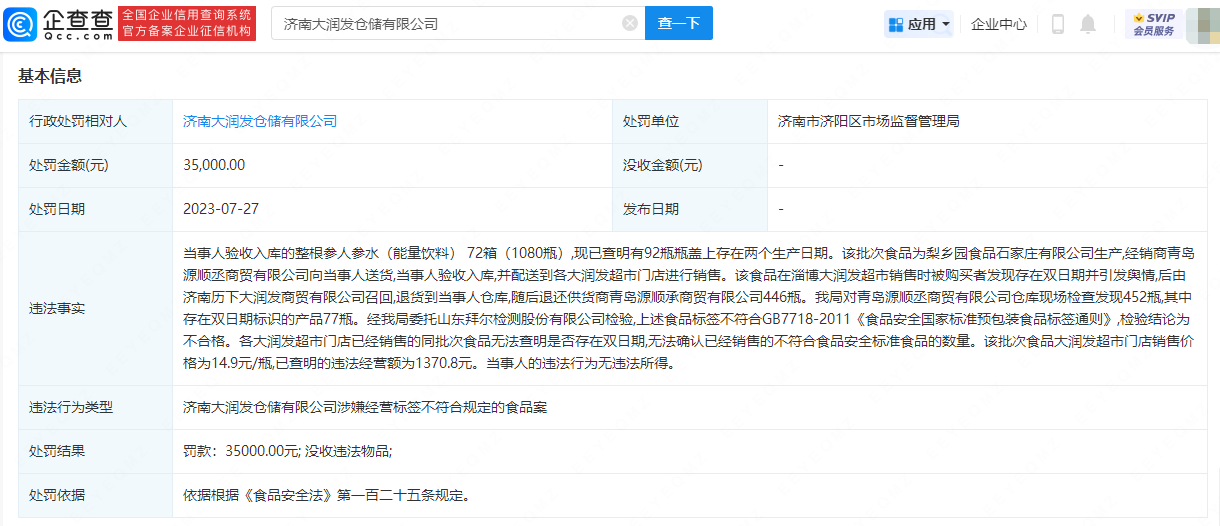Select the 发布日期 label cell
The width and height of the screenshot is (1220, 526).
690,209
